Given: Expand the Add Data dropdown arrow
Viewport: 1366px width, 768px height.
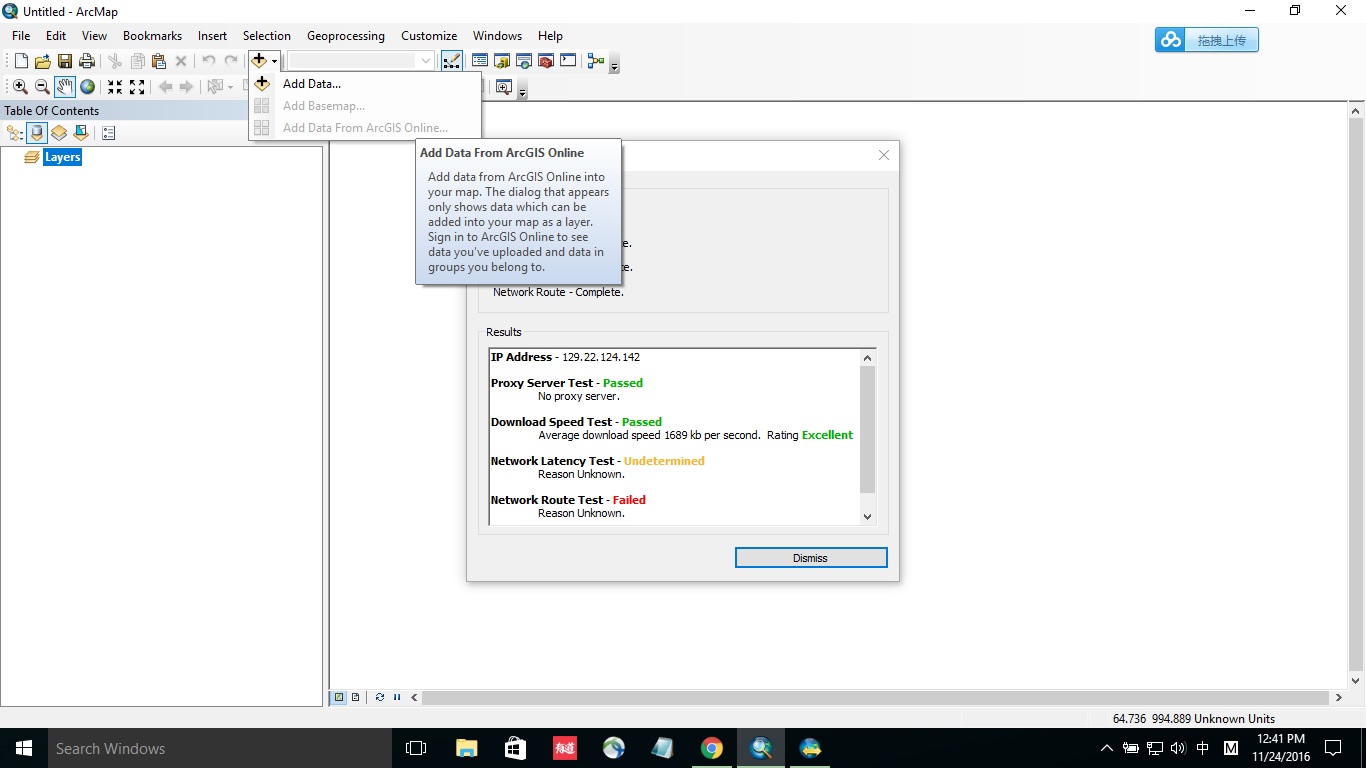Looking at the screenshot, I should click(x=275, y=62).
